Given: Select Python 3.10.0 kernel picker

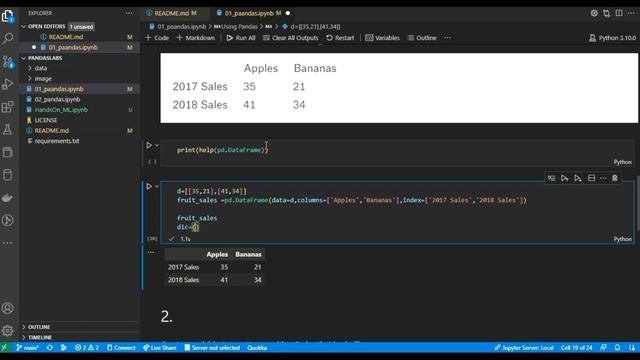Looking at the screenshot, I should (612, 38).
